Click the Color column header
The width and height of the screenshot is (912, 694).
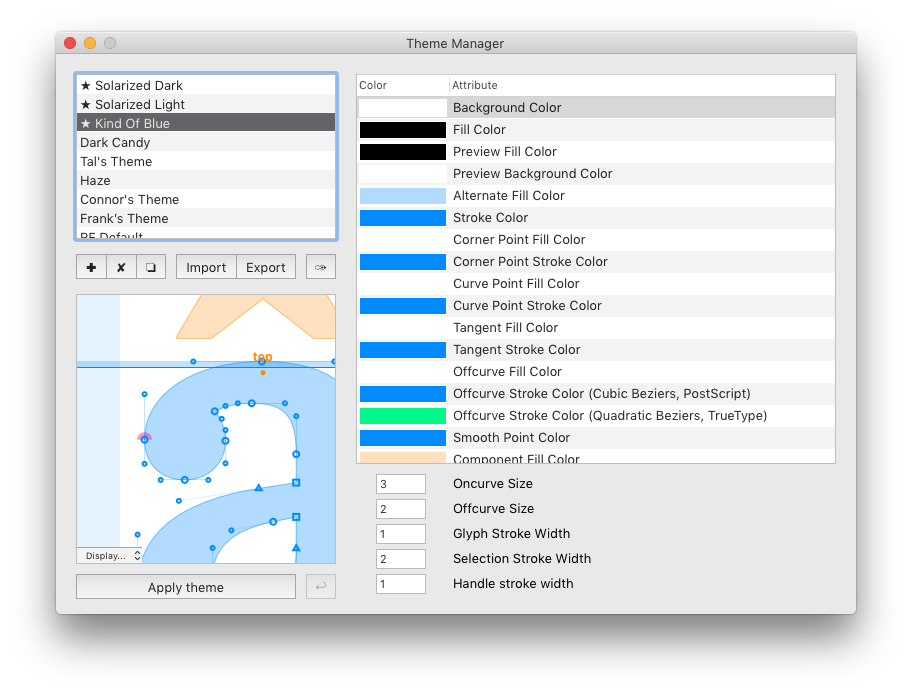point(402,85)
